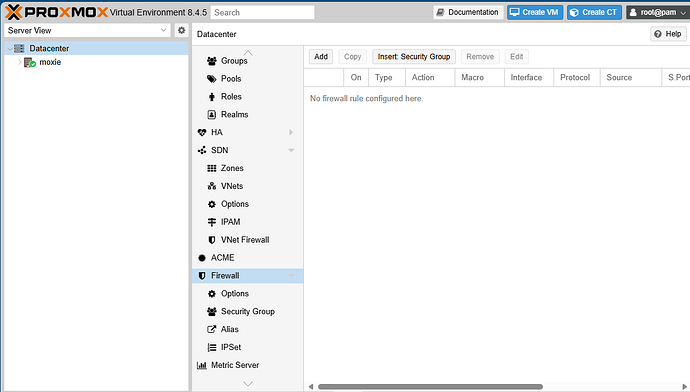Select the moxie tree label
Viewport: 690px width, 392px height.
pos(50,62)
